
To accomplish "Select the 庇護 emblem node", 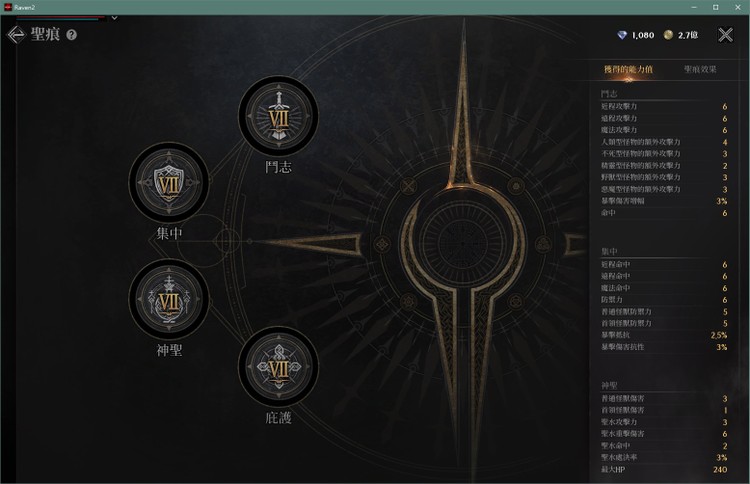I will (278, 367).
